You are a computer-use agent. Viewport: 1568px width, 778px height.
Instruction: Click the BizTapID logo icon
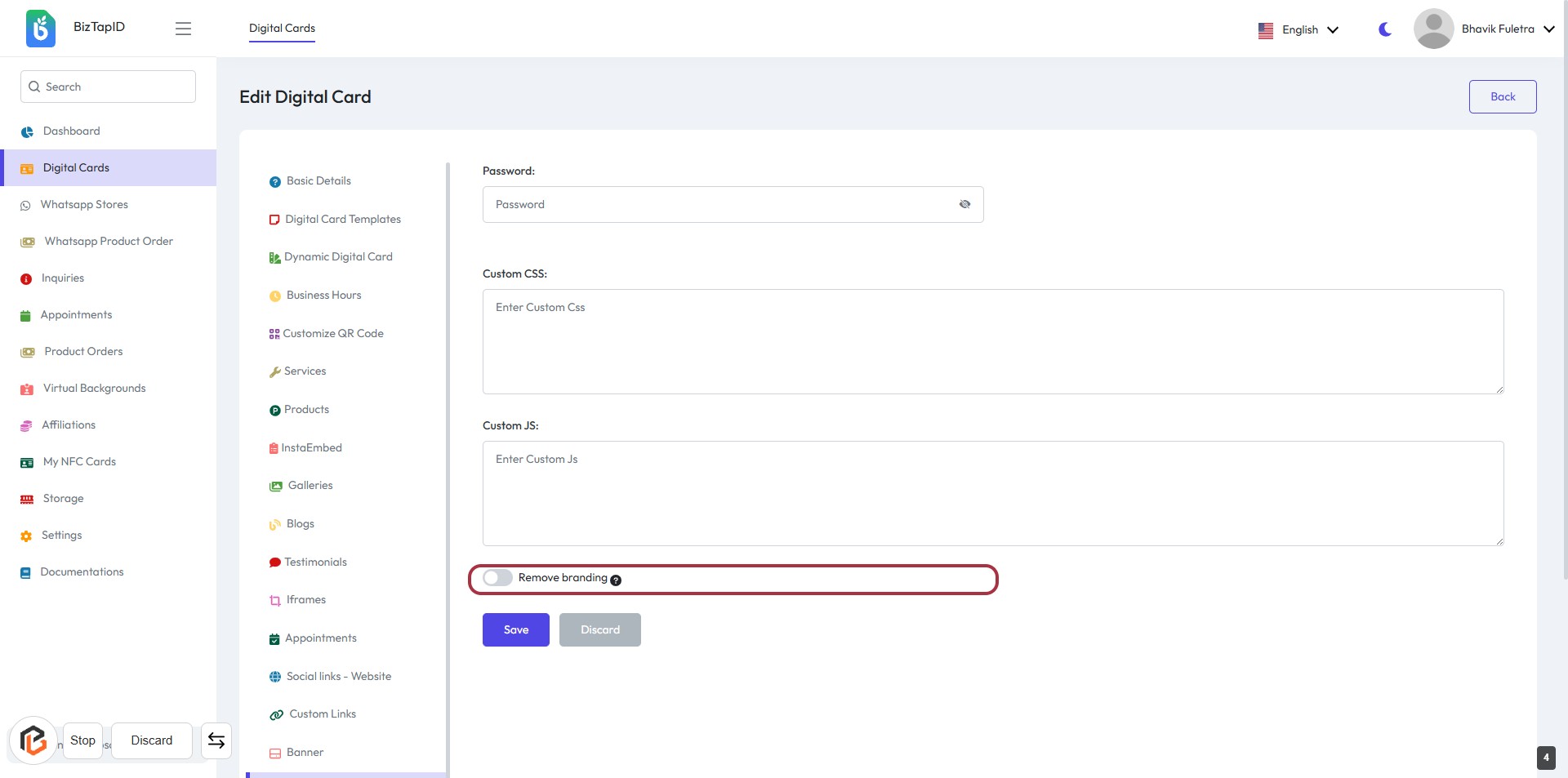click(40, 29)
